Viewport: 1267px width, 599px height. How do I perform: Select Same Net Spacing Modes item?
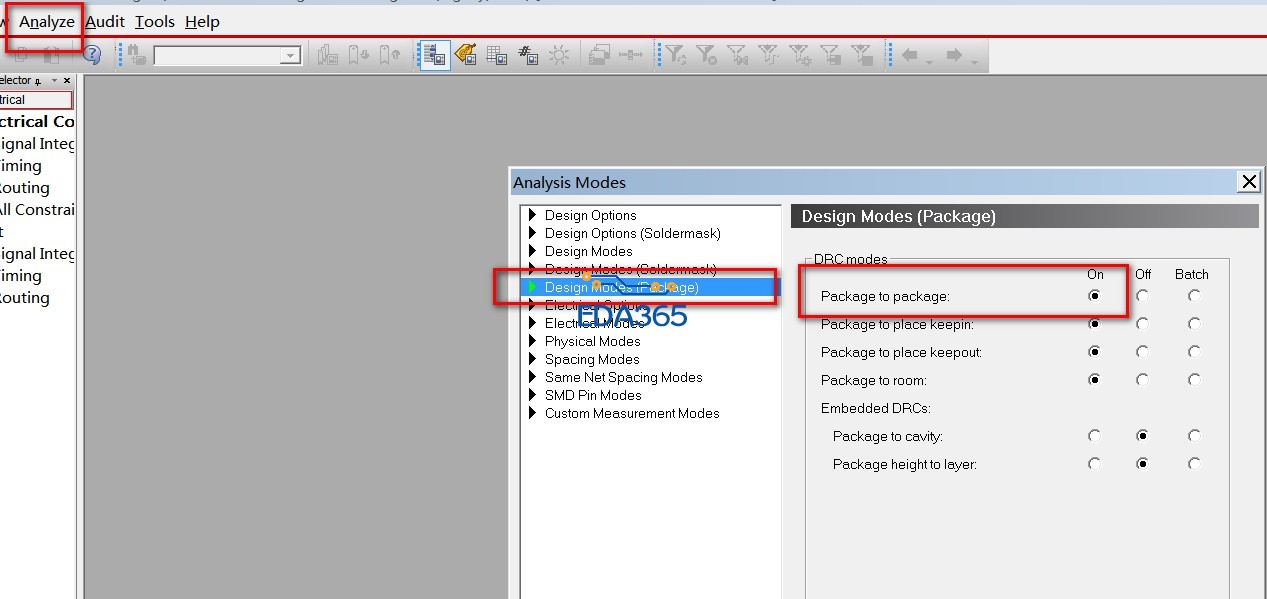point(624,377)
